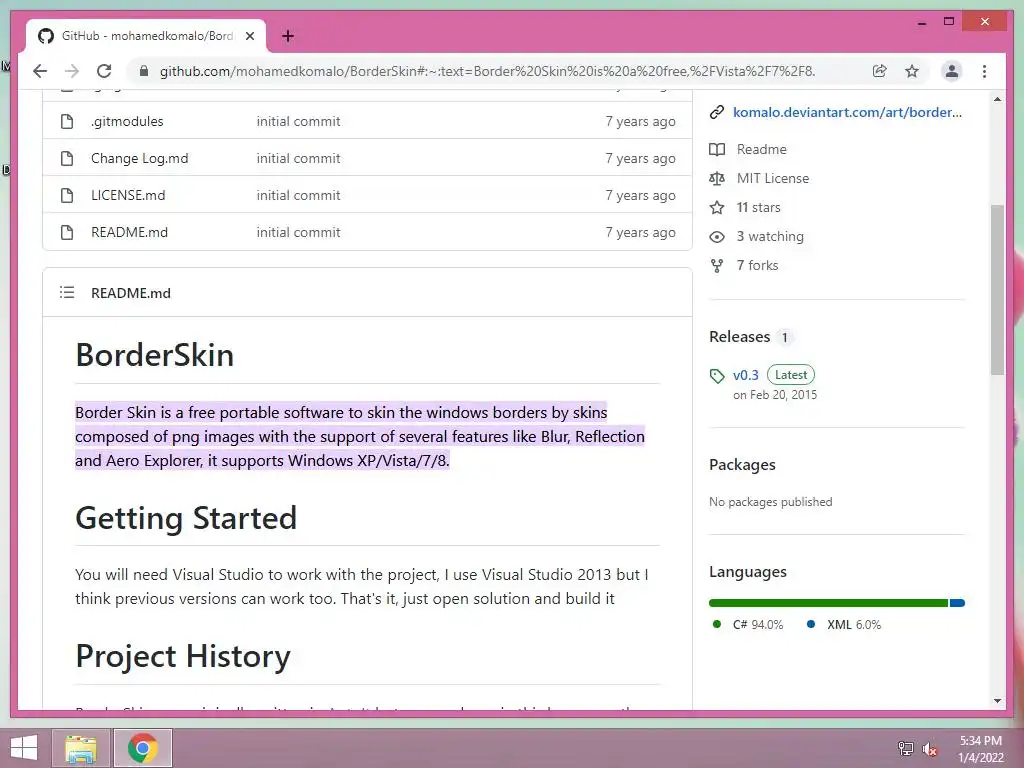Open komalo.deviantart.com/art/border link
The height and width of the screenshot is (768, 1024).
847,112
